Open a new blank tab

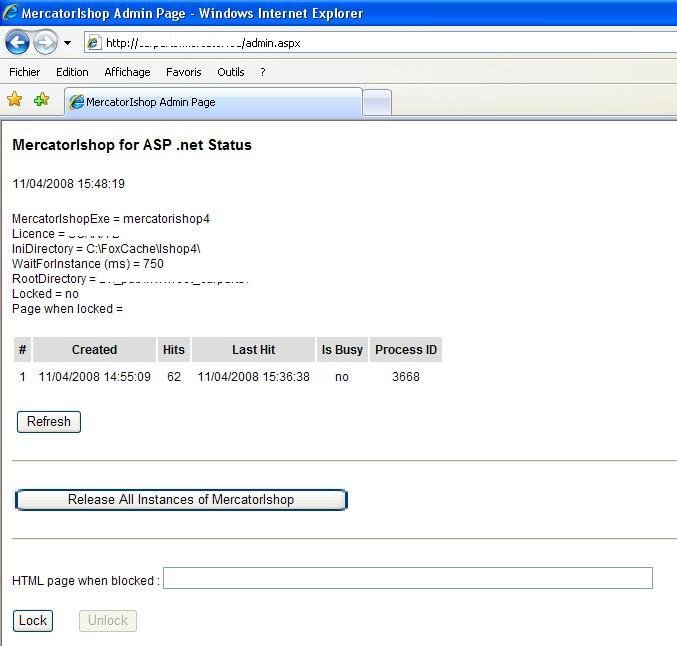tap(377, 102)
